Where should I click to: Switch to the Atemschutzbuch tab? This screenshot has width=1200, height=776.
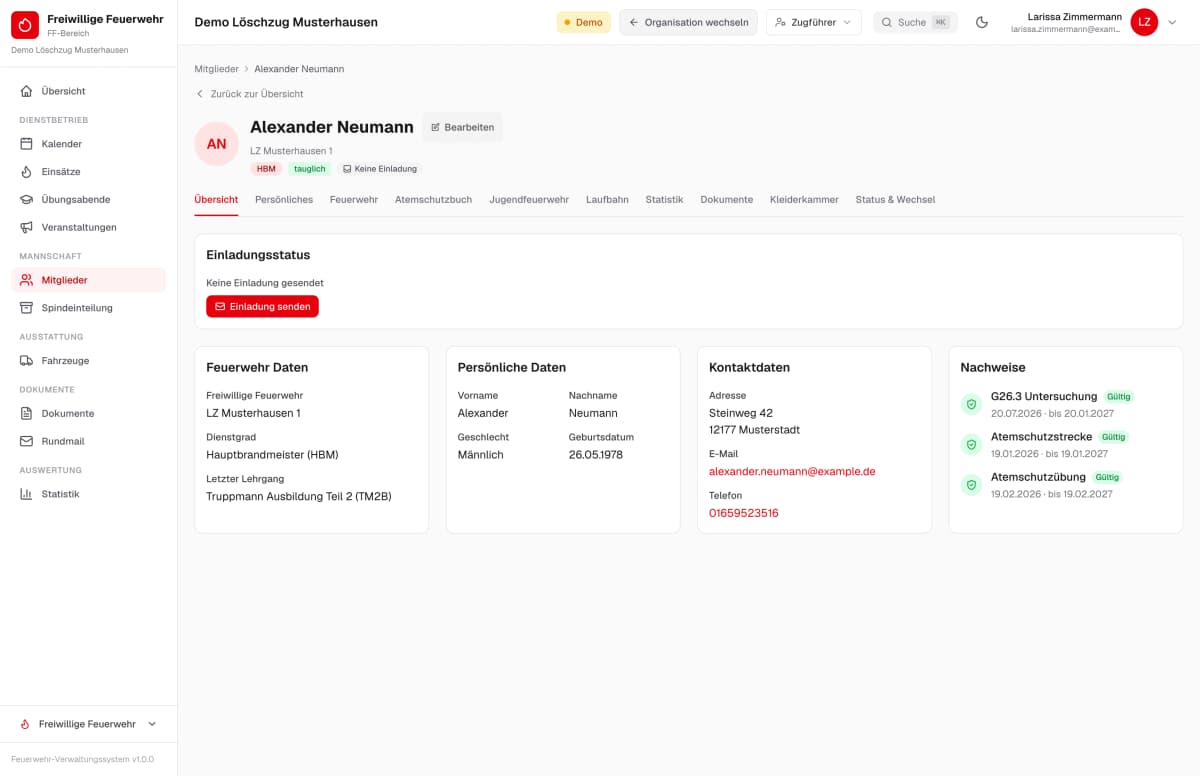[x=434, y=200]
